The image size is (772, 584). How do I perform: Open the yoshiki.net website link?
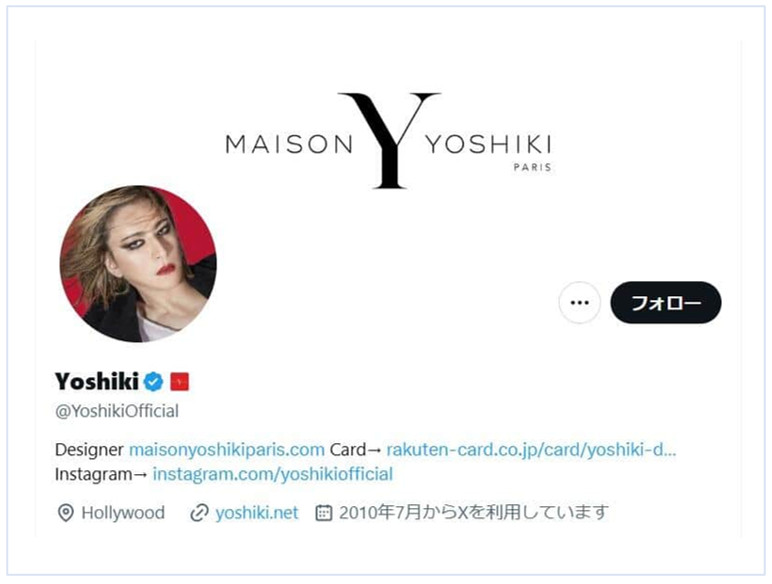click(x=257, y=513)
